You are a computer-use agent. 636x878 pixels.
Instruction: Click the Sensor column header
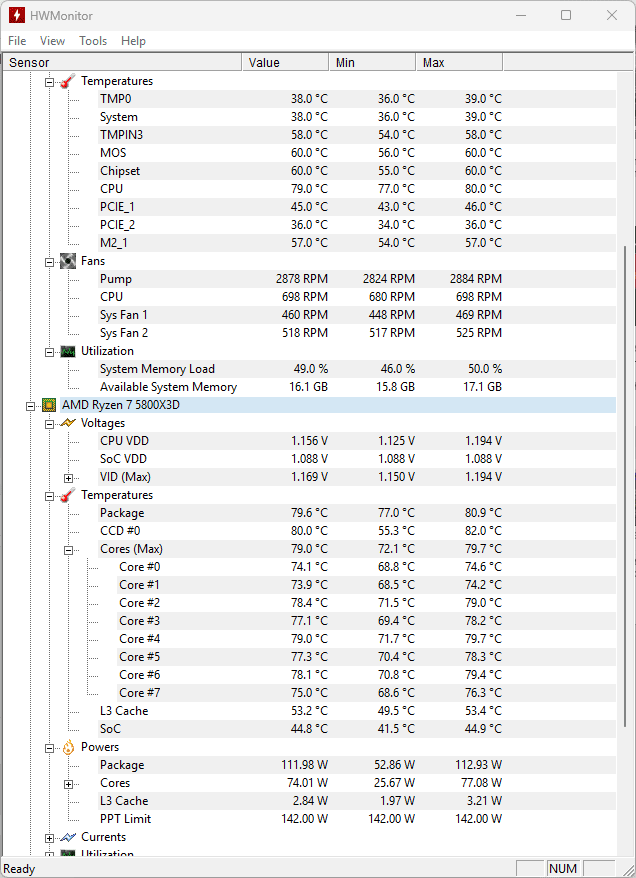click(x=120, y=63)
